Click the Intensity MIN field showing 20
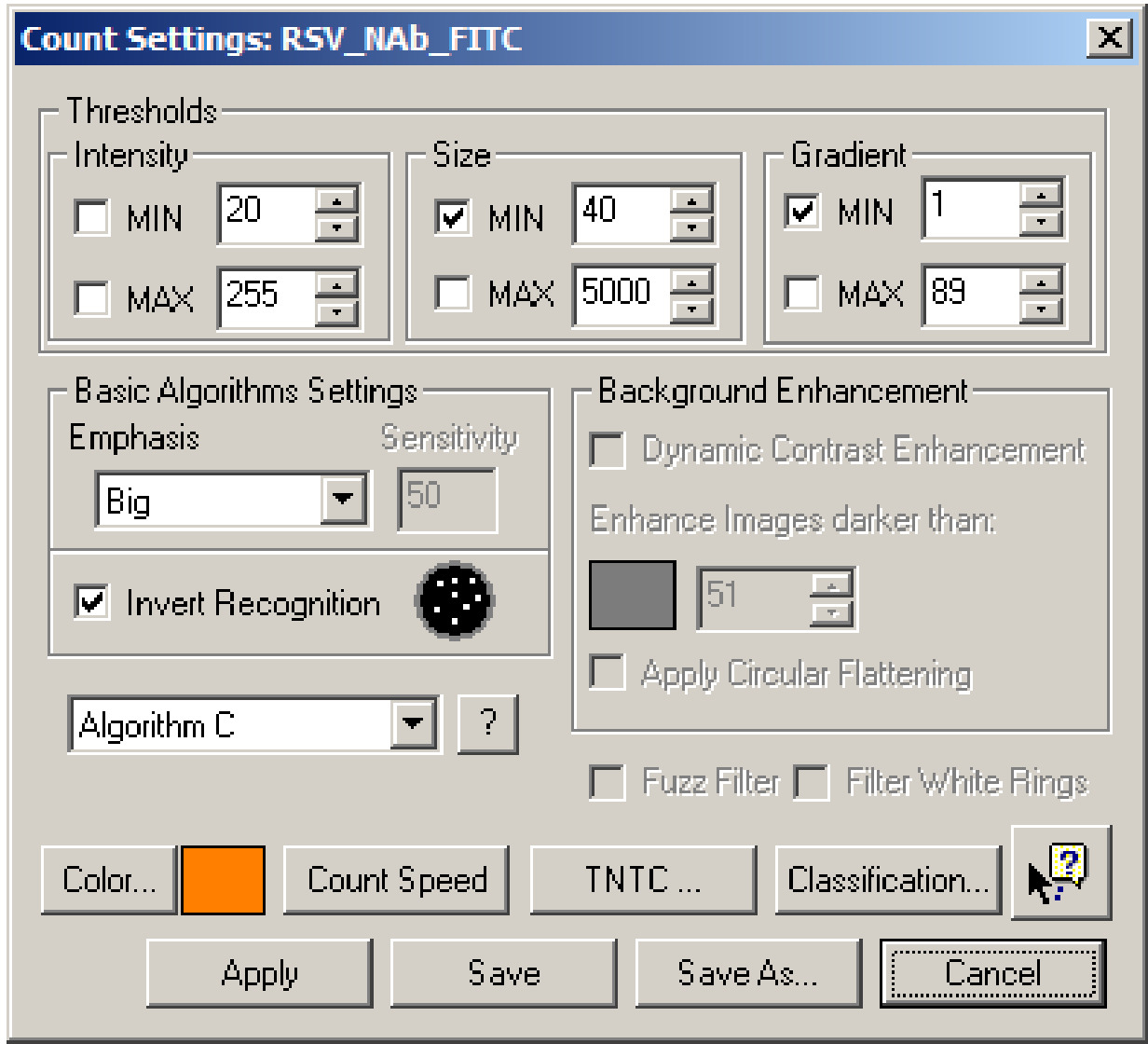Viewport: 1148px width, 1044px height. [x=267, y=214]
